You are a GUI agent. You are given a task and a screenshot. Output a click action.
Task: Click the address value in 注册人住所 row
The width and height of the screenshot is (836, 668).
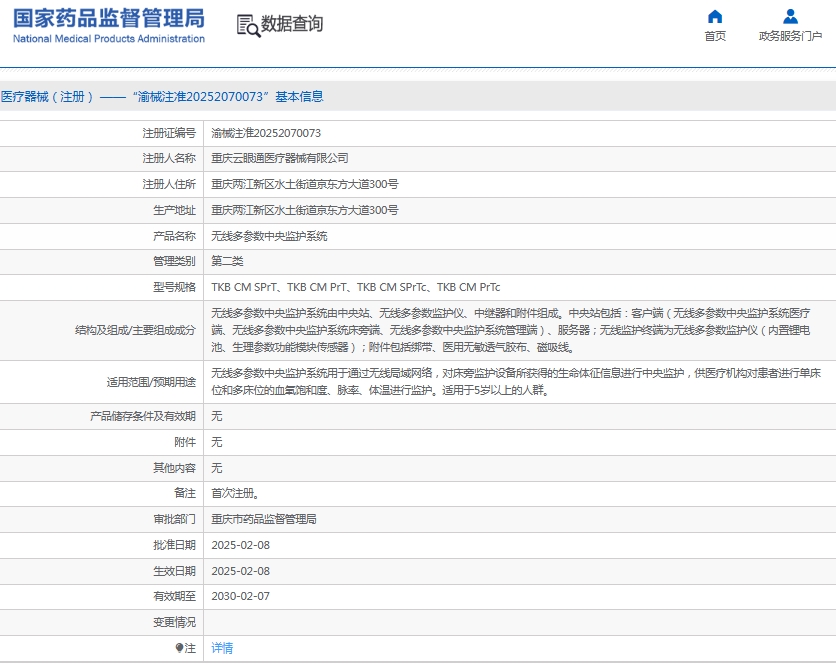304,184
